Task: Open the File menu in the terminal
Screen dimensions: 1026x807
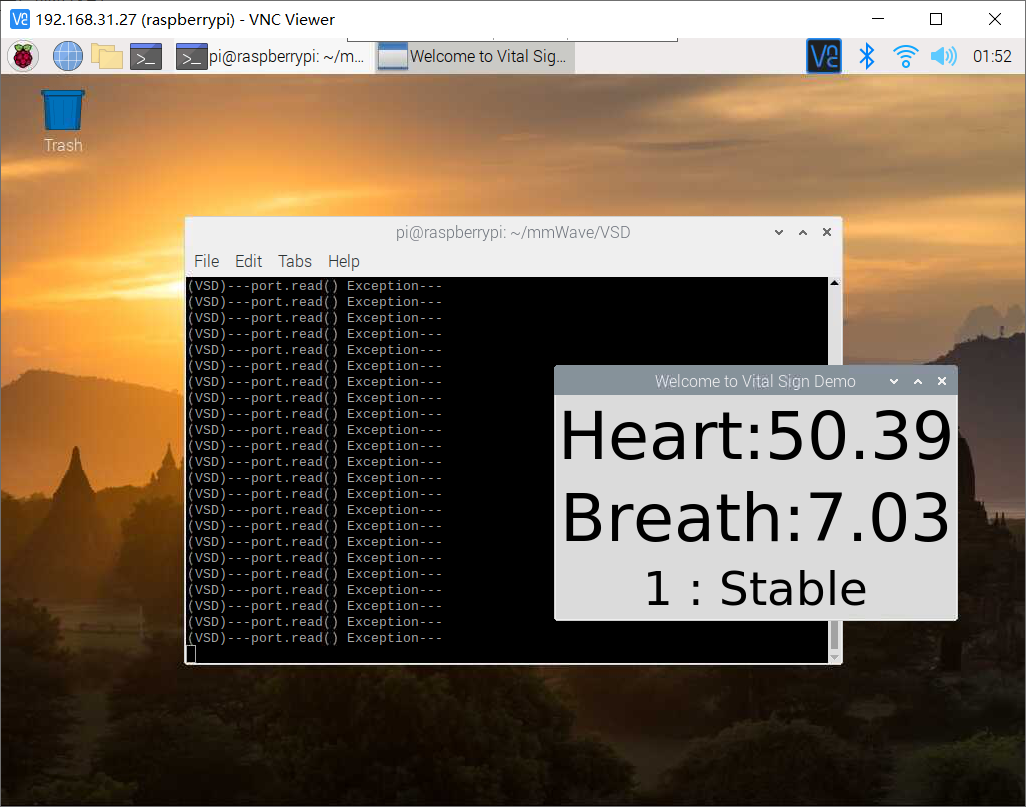Action: point(206,261)
